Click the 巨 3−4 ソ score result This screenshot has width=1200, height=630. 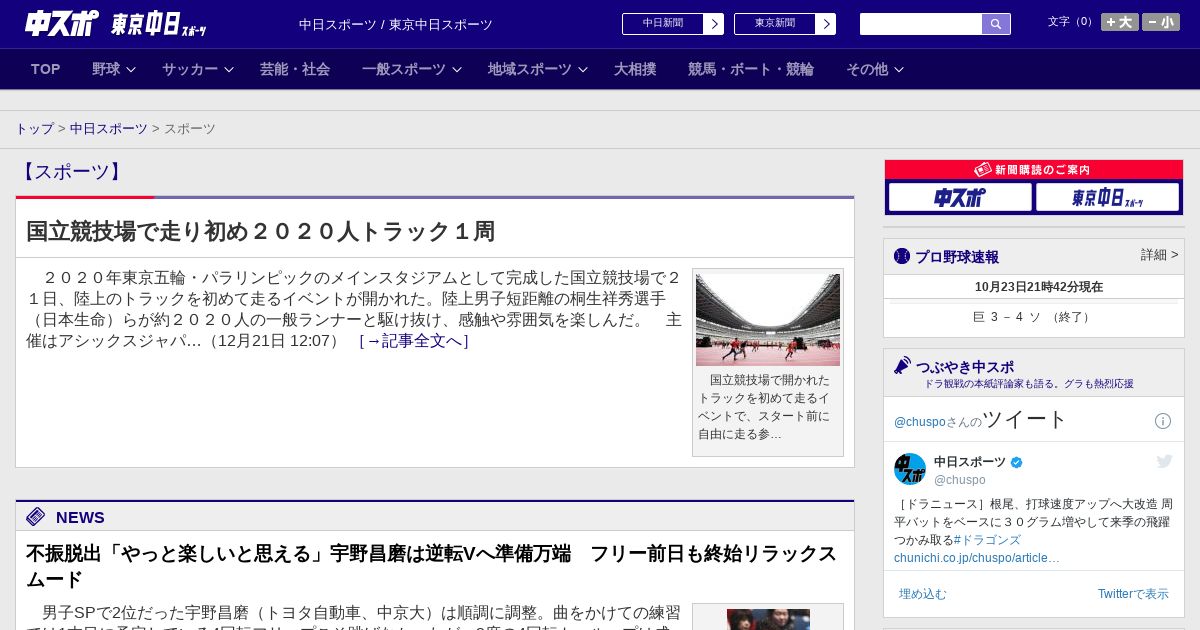tap(1033, 317)
